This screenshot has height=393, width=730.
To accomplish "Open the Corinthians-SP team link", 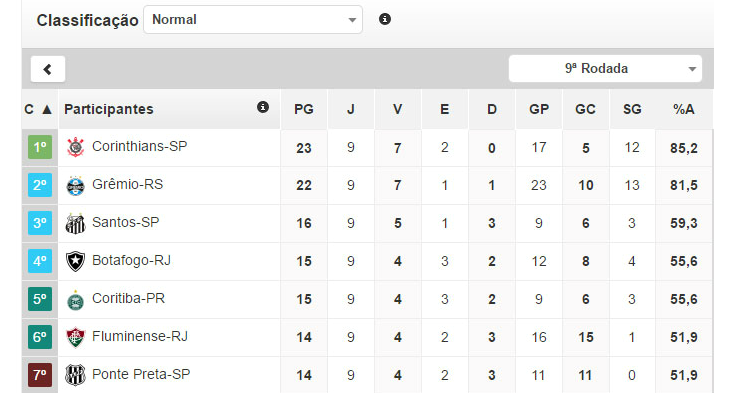I will coord(140,146).
